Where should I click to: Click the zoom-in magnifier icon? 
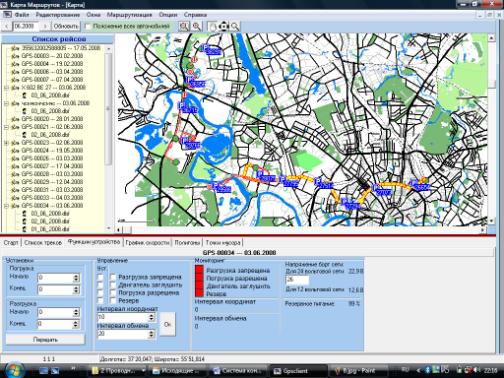point(197,26)
